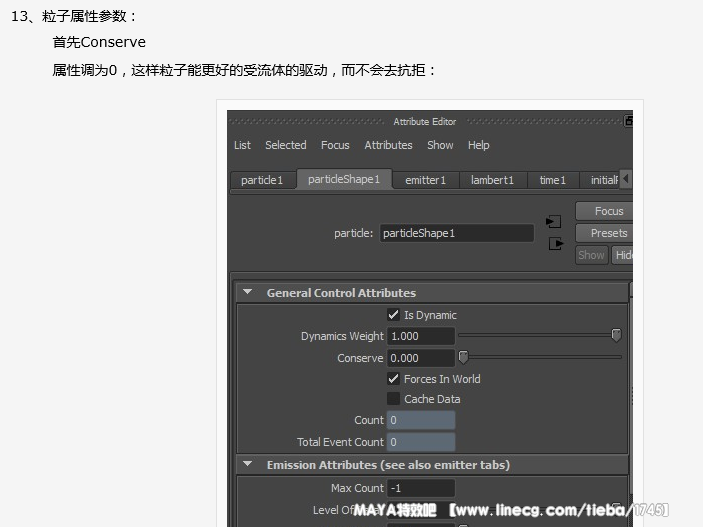Uncheck the Is Dynamic checkbox

[393, 315]
